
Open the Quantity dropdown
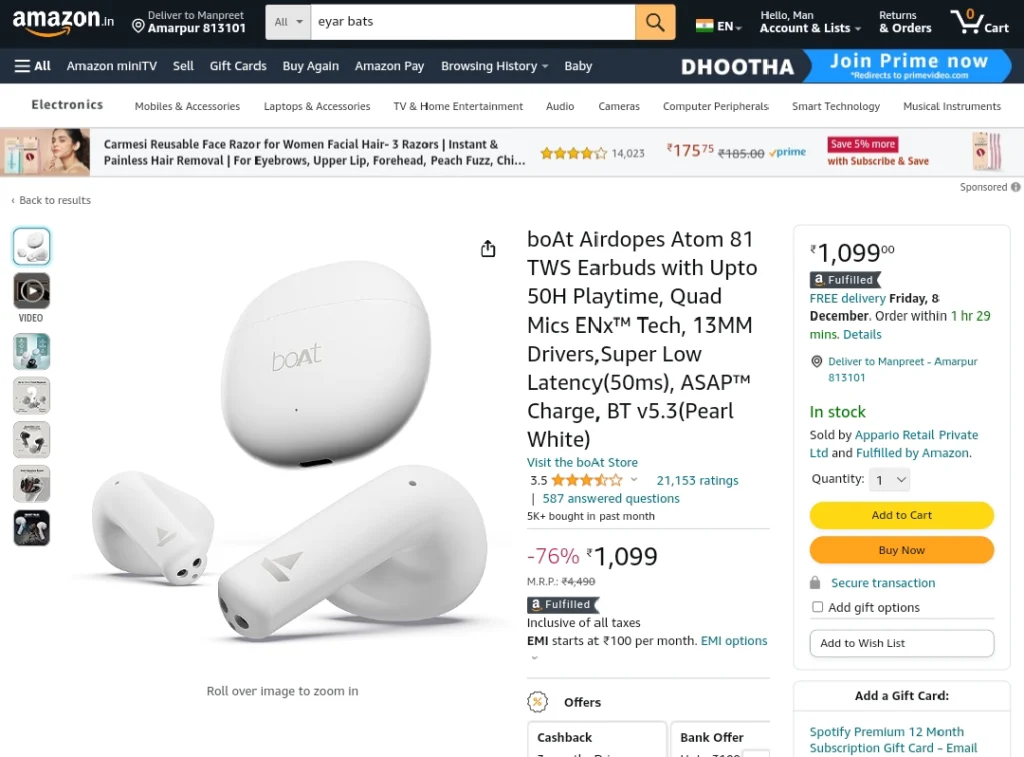(889, 480)
